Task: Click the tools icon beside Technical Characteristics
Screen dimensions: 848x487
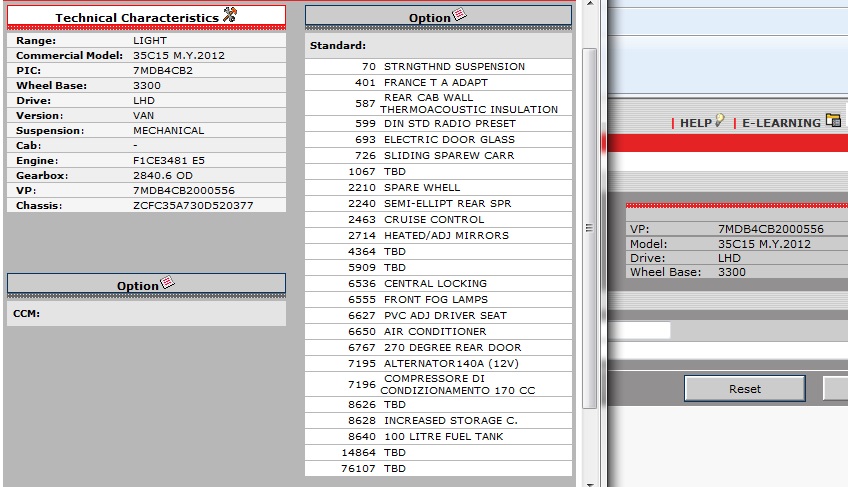Action: (230, 15)
